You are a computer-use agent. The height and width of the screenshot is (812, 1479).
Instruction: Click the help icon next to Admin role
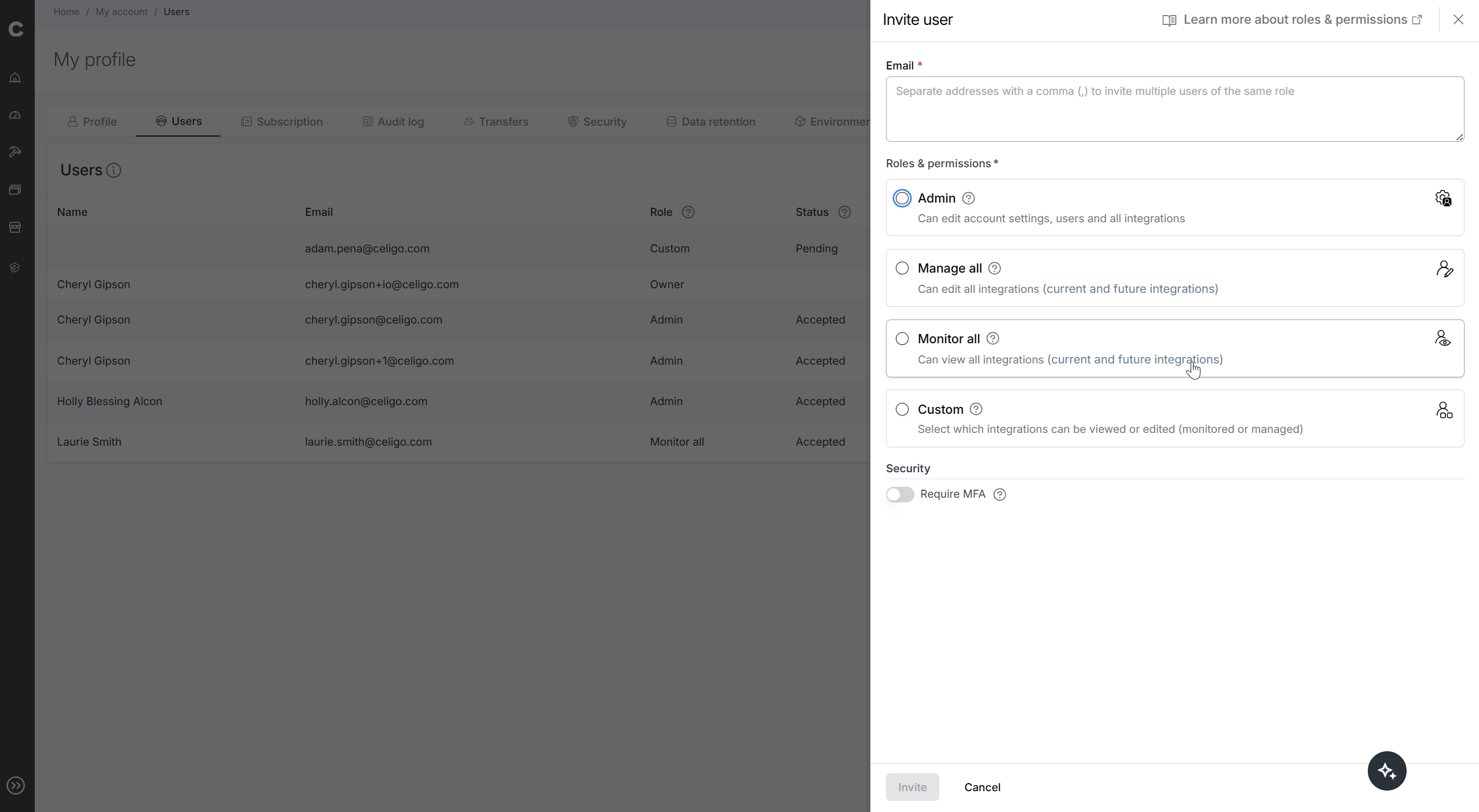[968, 199]
